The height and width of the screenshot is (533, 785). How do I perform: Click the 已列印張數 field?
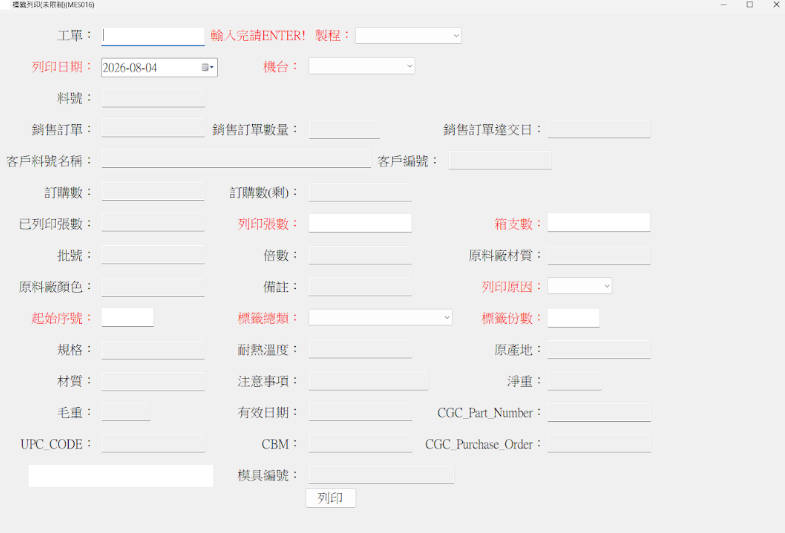[153, 223]
